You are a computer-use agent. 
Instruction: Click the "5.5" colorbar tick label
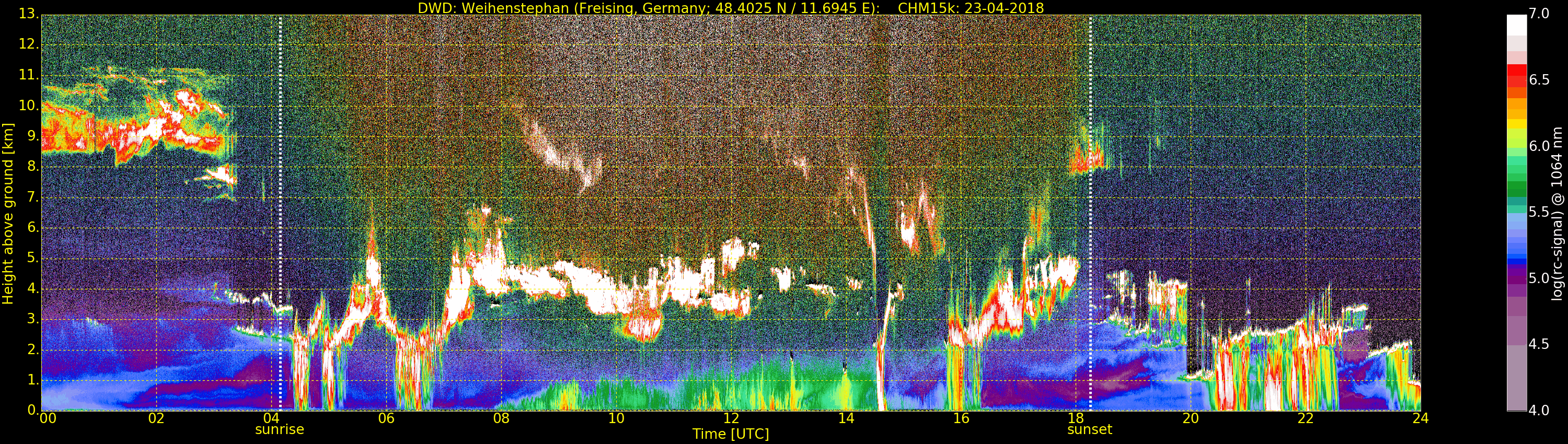[x=1539, y=212]
